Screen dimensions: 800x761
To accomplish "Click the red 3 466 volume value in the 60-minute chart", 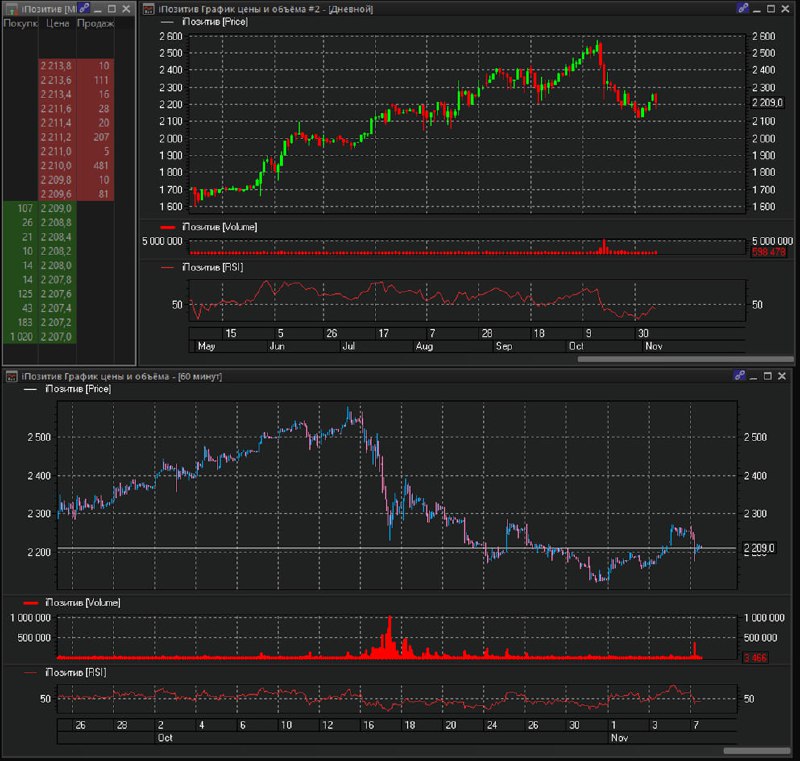I will pyautogui.click(x=755, y=658).
